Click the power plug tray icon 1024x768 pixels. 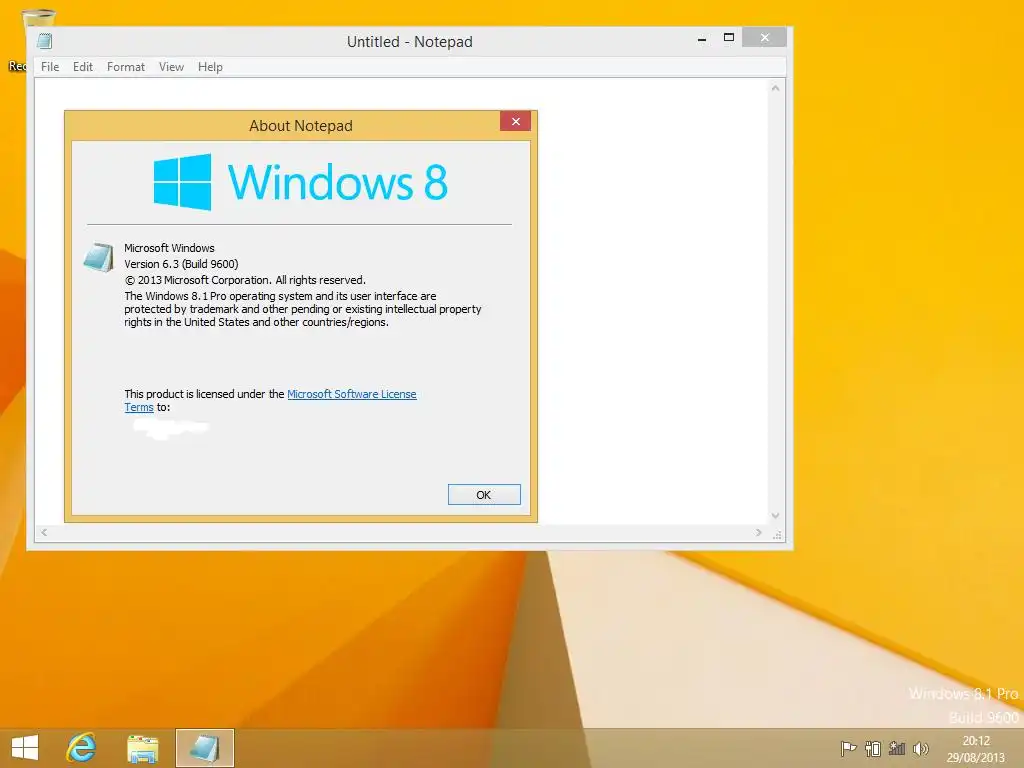pos(872,748)
